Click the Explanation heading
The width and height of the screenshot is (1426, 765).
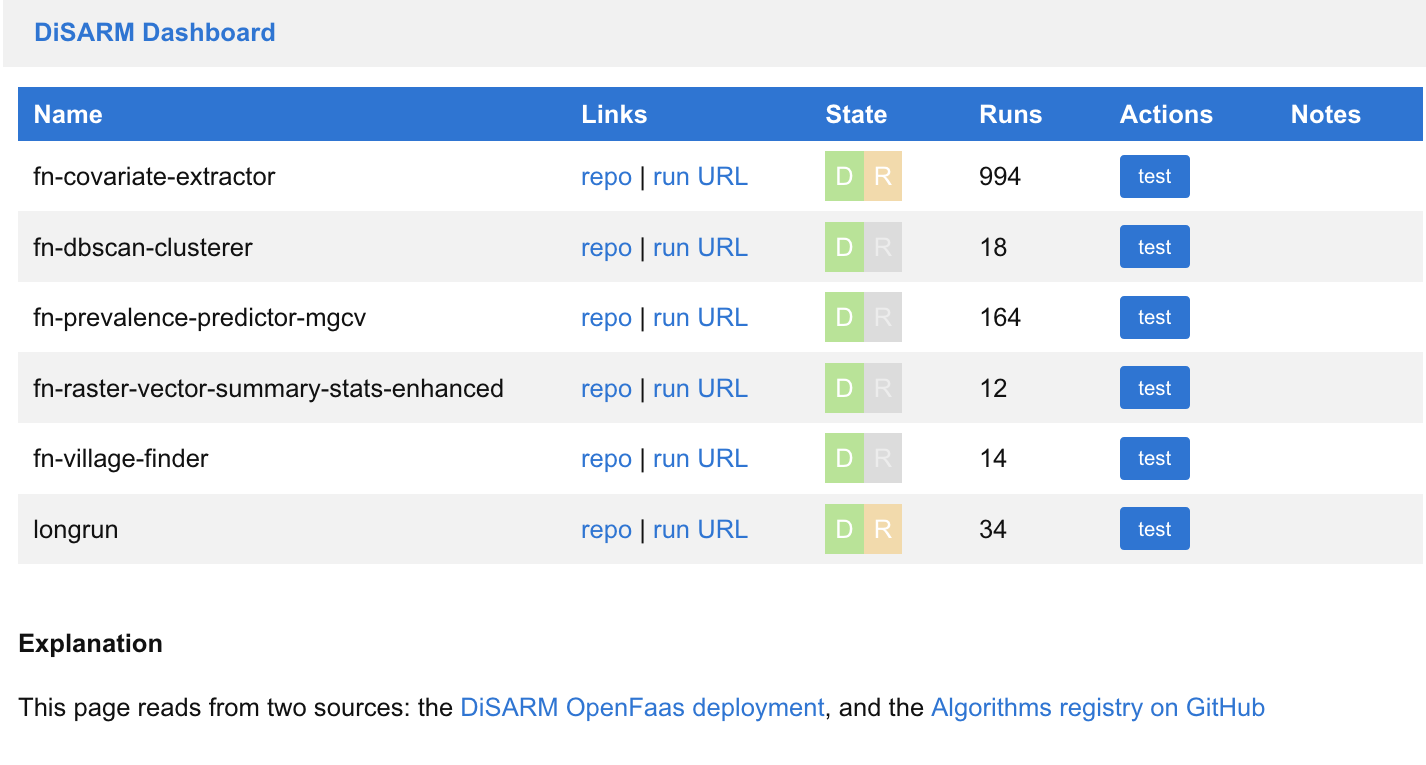coord(91,643)
